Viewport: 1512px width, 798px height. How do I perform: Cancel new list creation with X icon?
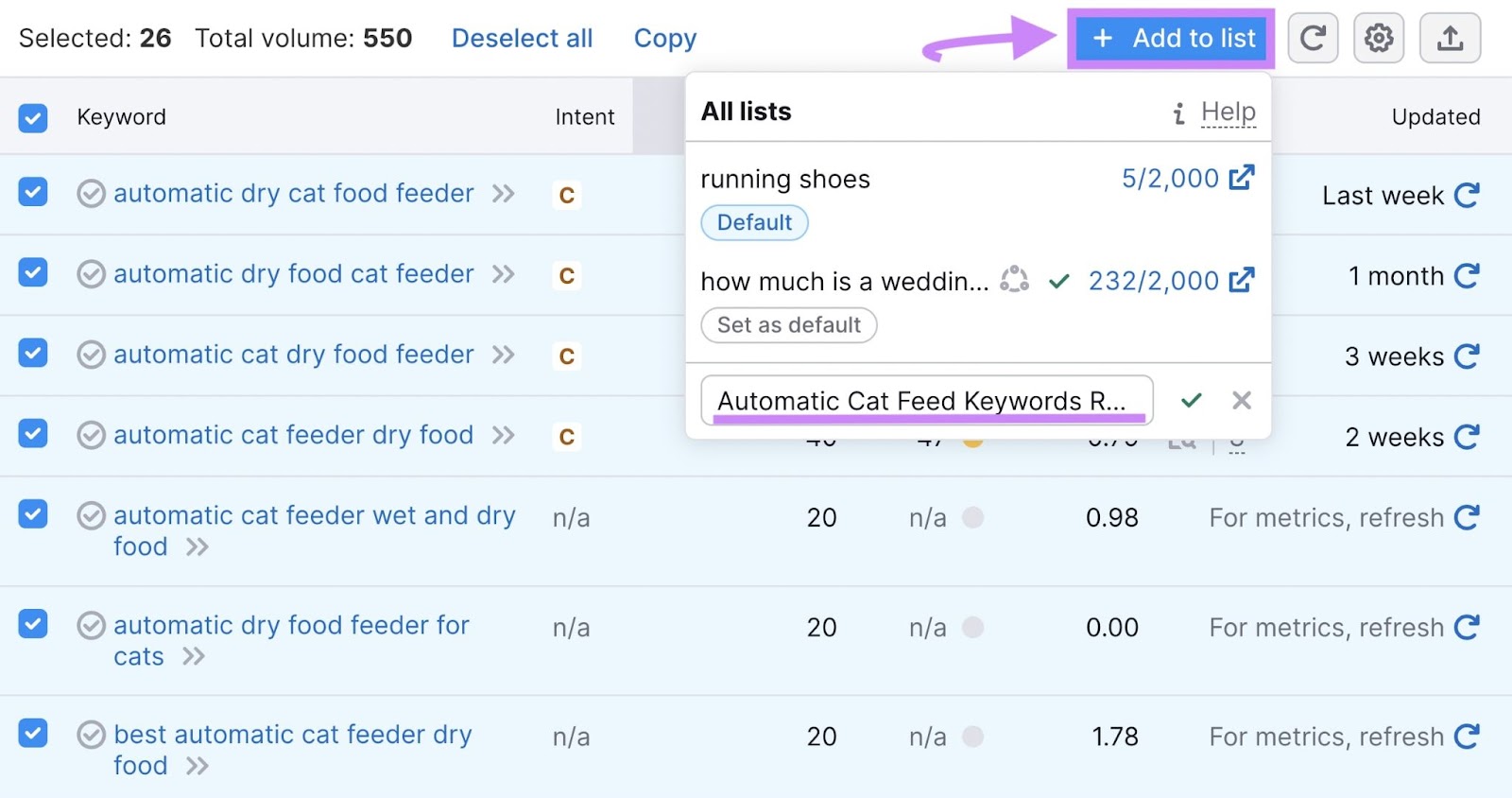pyautogui.click(x=1242, y=400)
